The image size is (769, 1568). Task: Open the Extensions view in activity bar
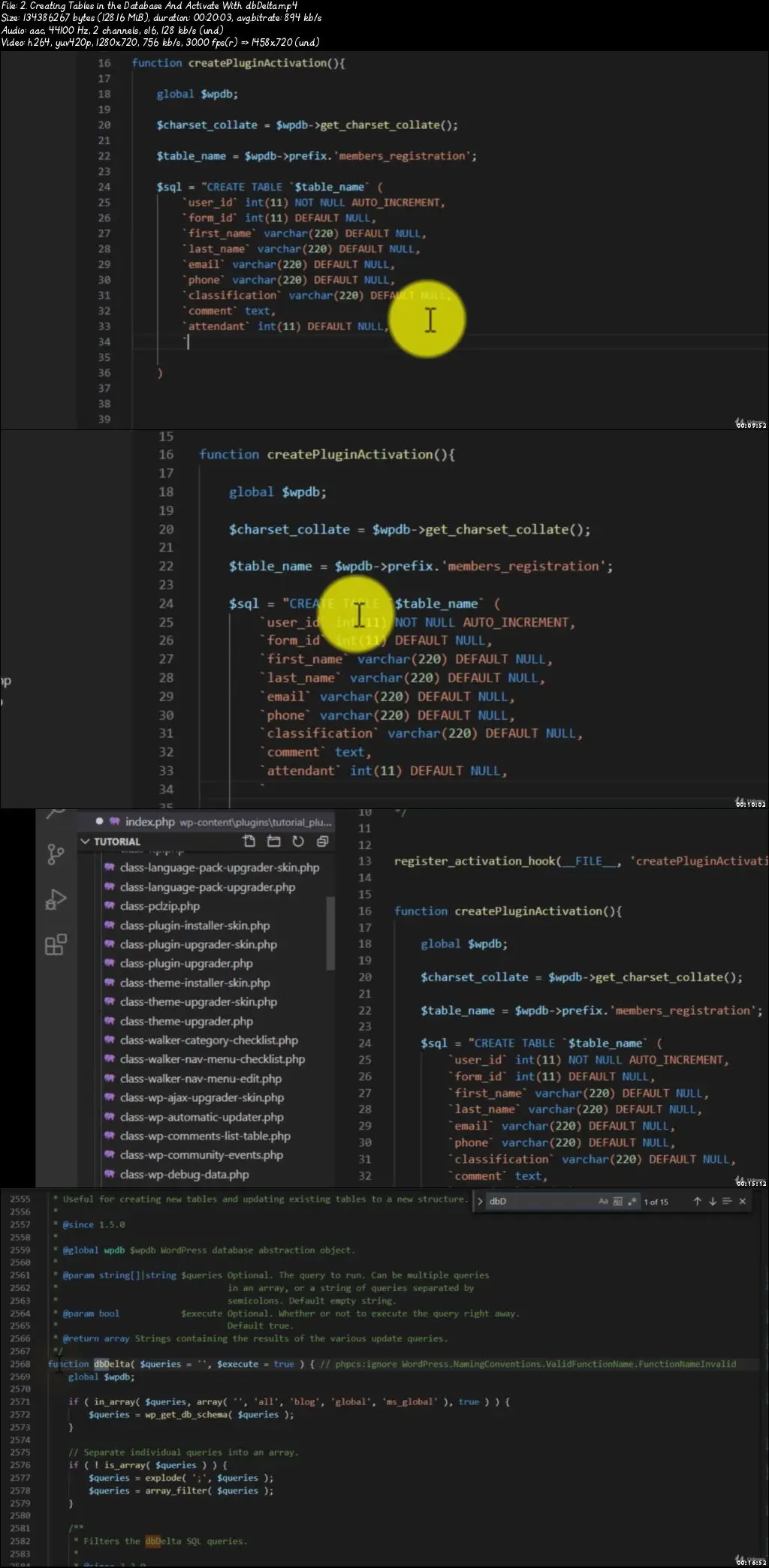[x=56, y=944]
